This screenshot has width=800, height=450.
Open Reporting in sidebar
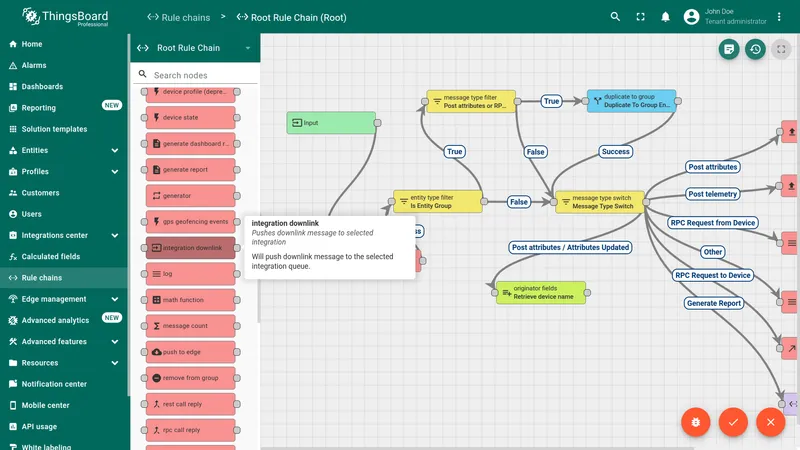coord(64,108)
